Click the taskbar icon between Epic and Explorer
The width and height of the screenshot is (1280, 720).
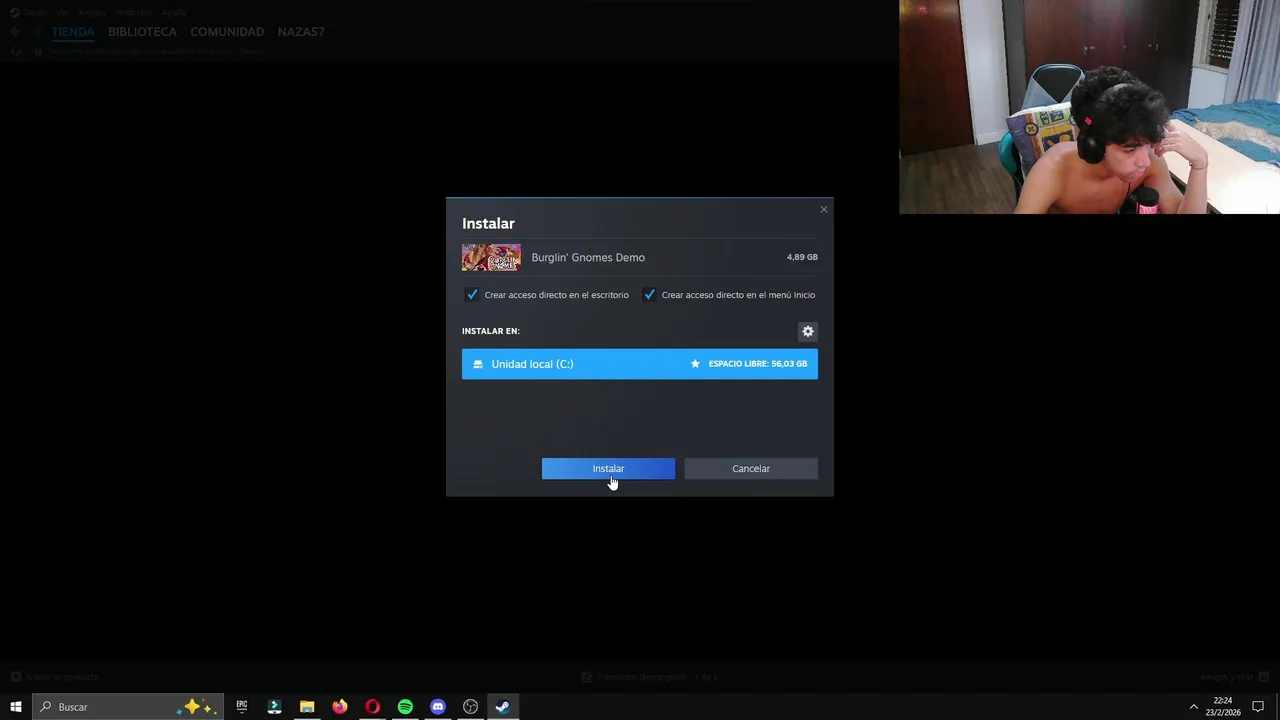click(274, 707)
